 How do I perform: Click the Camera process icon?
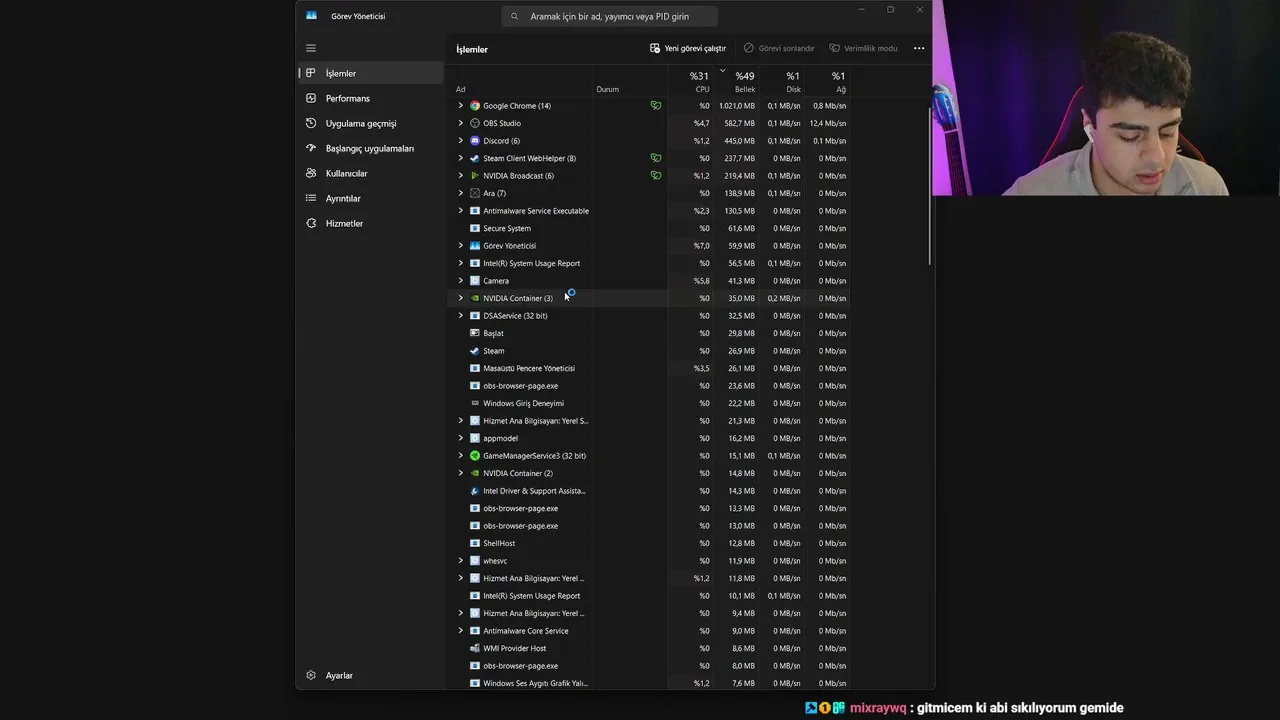tap(475, 281)
